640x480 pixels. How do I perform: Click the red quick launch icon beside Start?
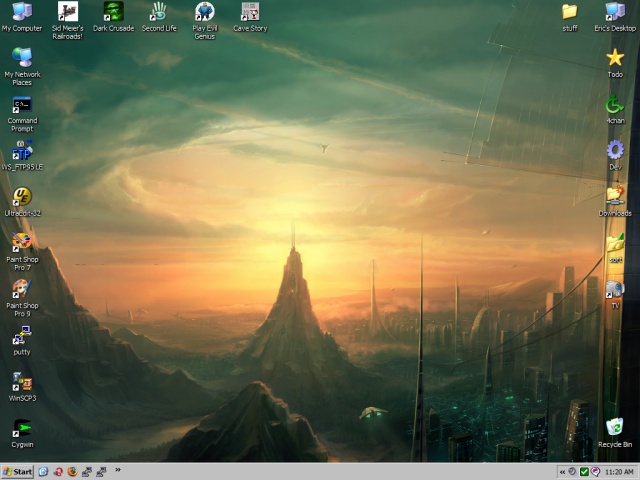point(58,472)
